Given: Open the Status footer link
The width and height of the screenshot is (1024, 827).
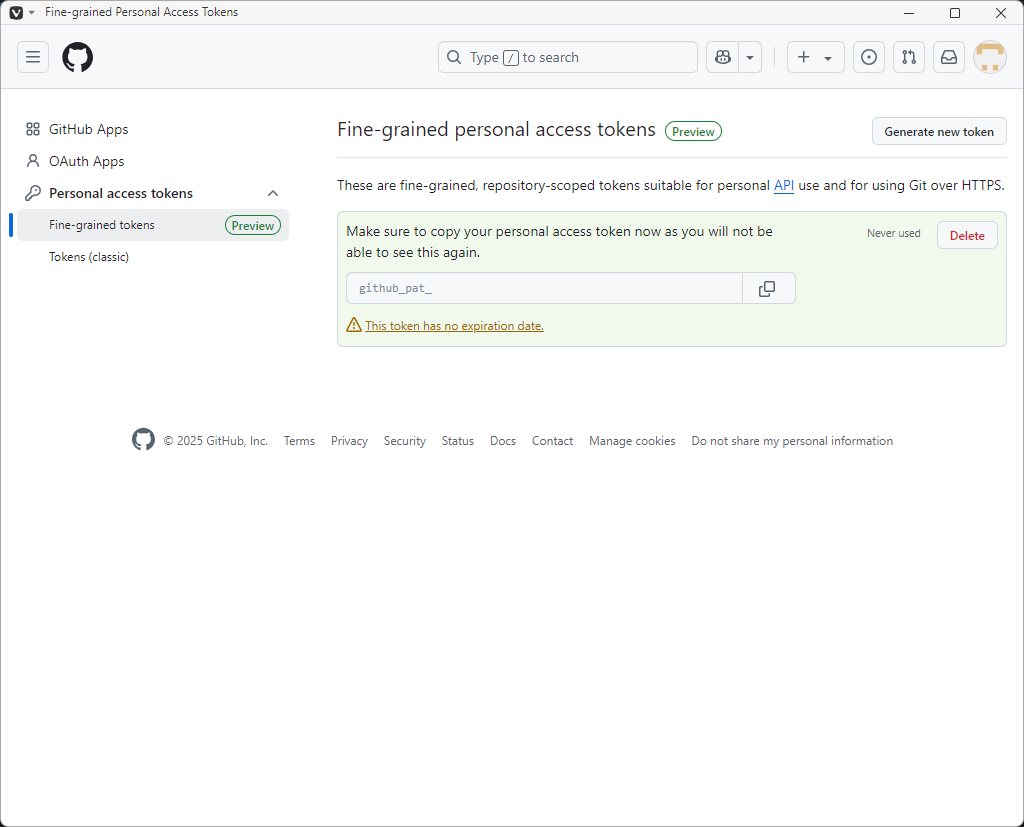Looking at the screenshot, I should [x=457, y=441].
